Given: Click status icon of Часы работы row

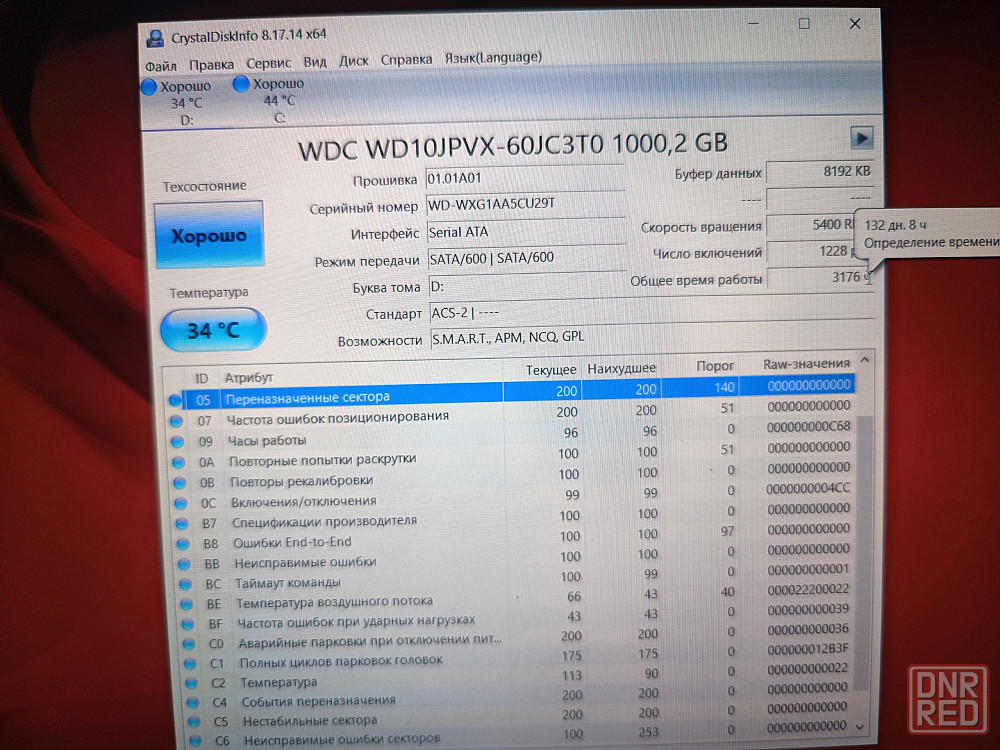Looking at the screenshot, I should [x=177, y=442].
